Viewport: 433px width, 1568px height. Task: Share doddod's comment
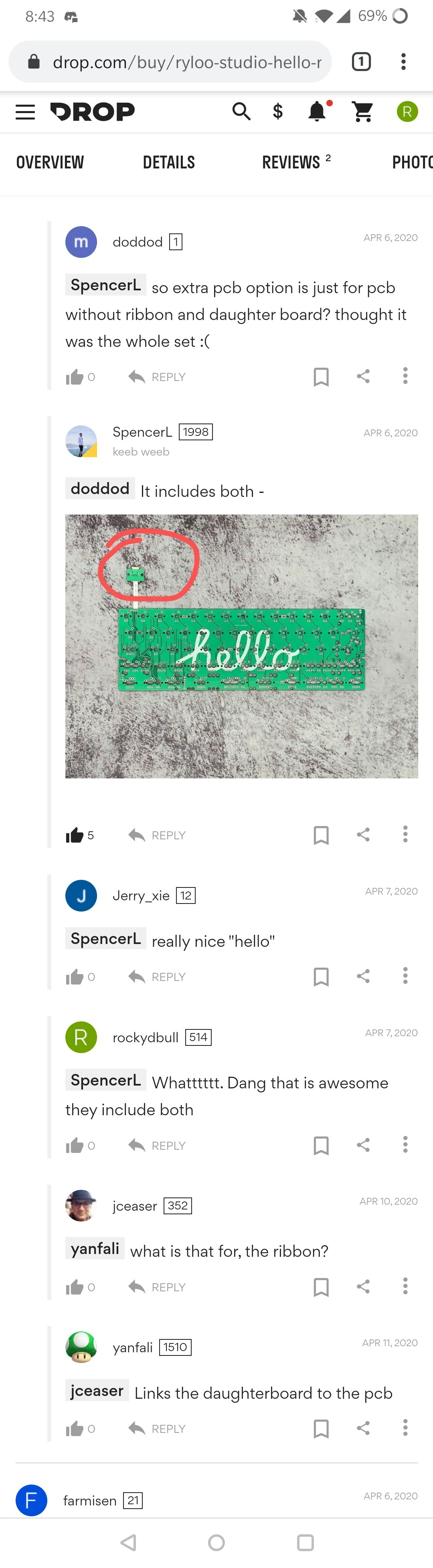pos(363,376)
